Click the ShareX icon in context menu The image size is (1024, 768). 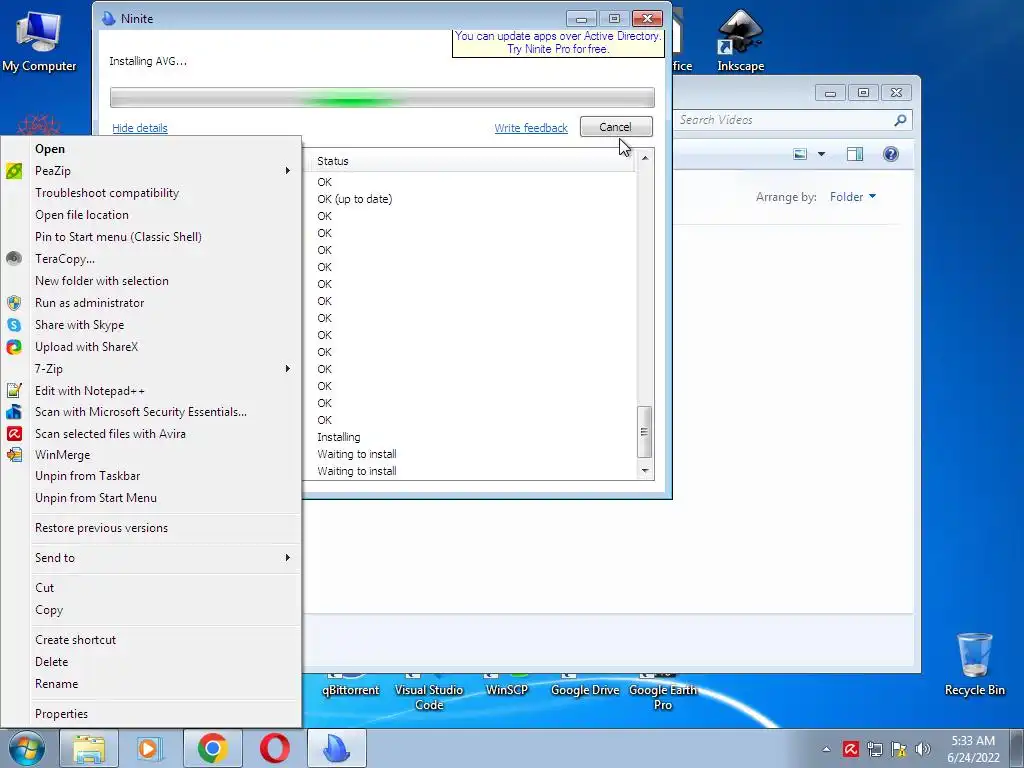pyautogui.click(x=14, y=347)
